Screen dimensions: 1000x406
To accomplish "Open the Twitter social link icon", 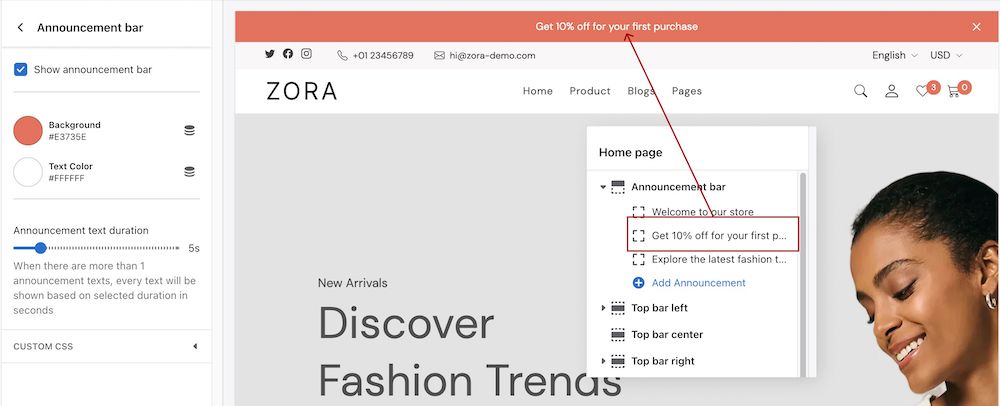I will pyautogui.click(x=270, y=54).
